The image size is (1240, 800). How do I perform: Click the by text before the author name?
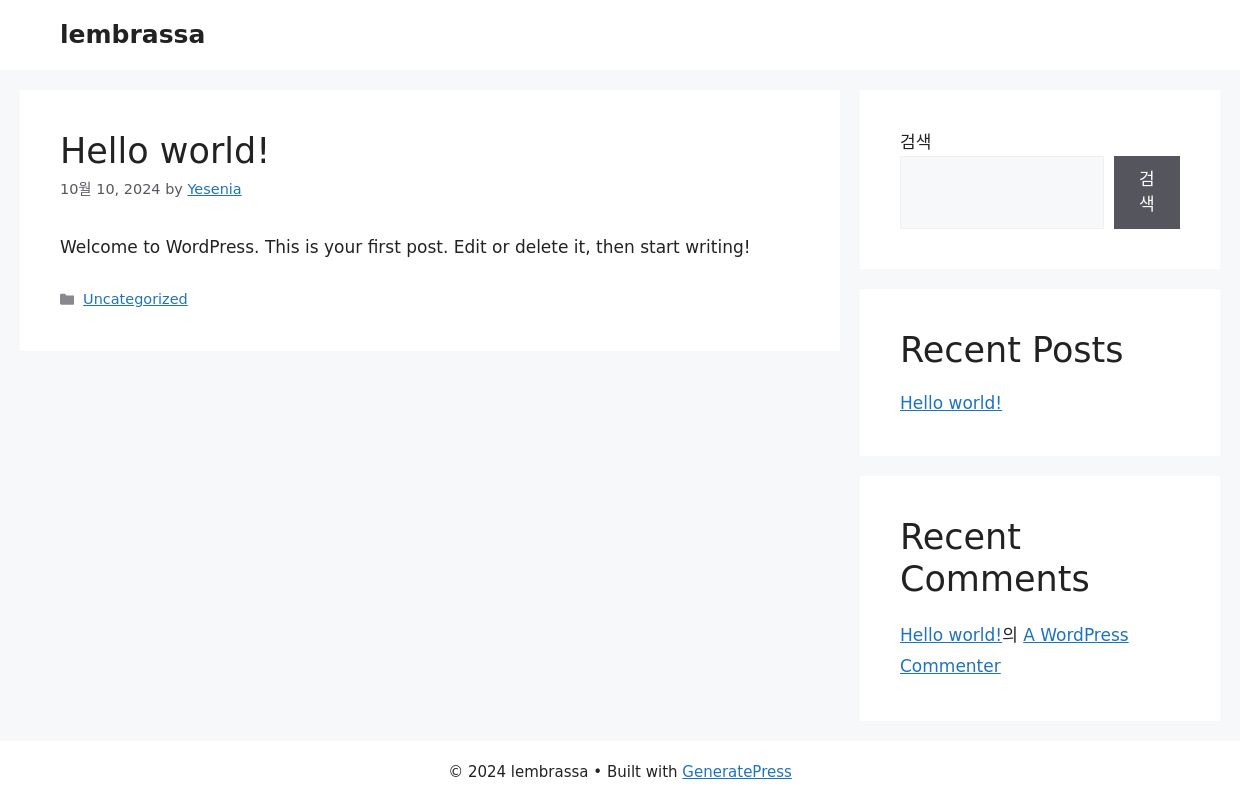(174, 189)
